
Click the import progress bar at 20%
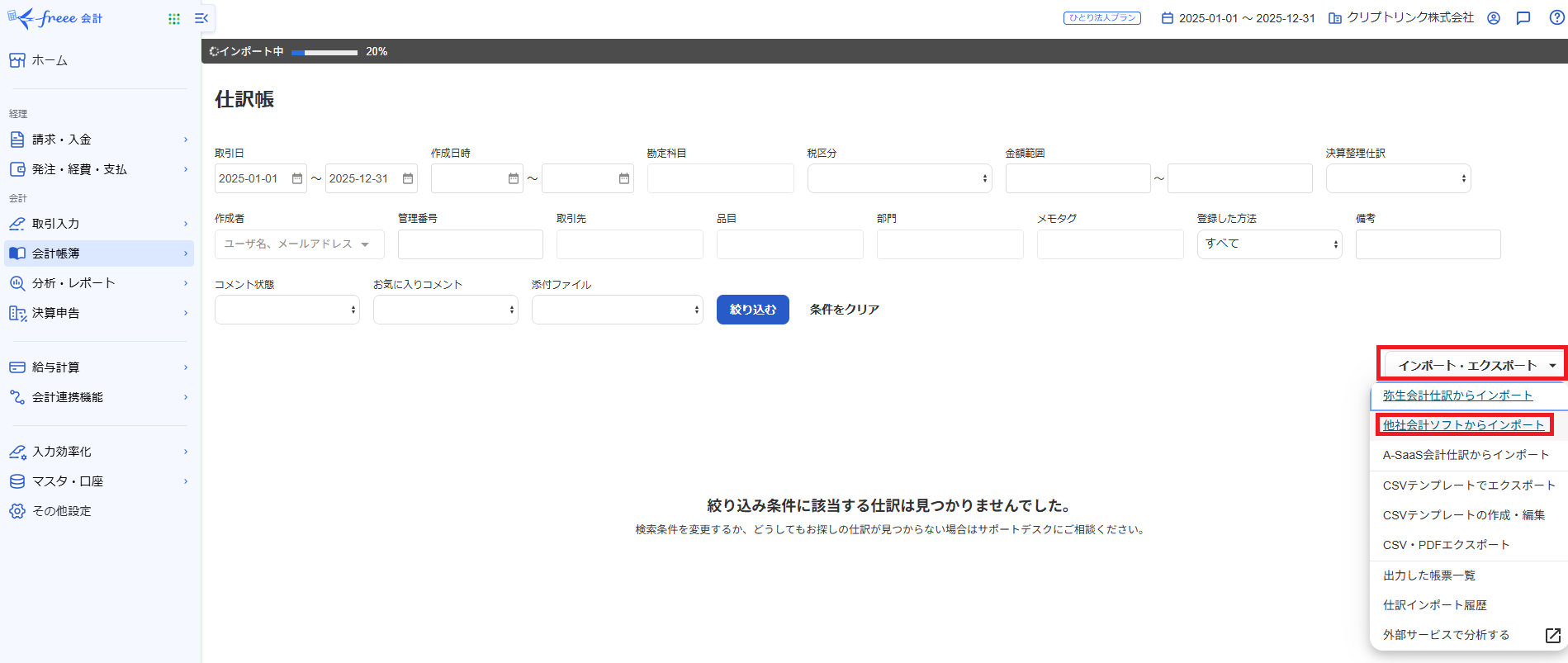[x=324, y=52]
